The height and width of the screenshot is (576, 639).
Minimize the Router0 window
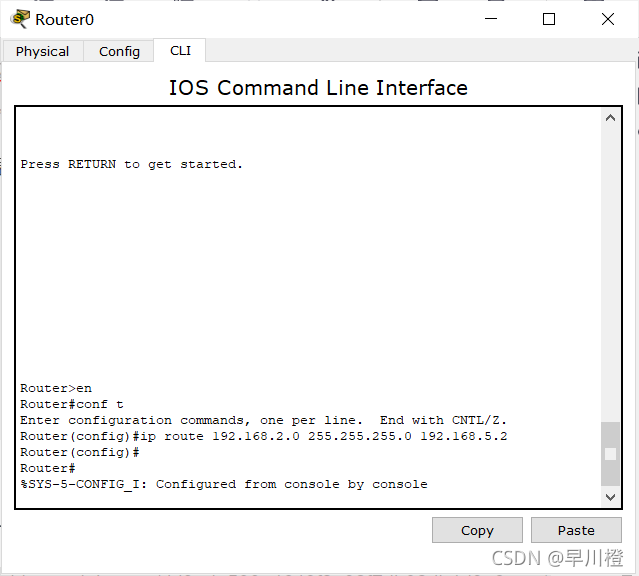[x=491, y=19]
